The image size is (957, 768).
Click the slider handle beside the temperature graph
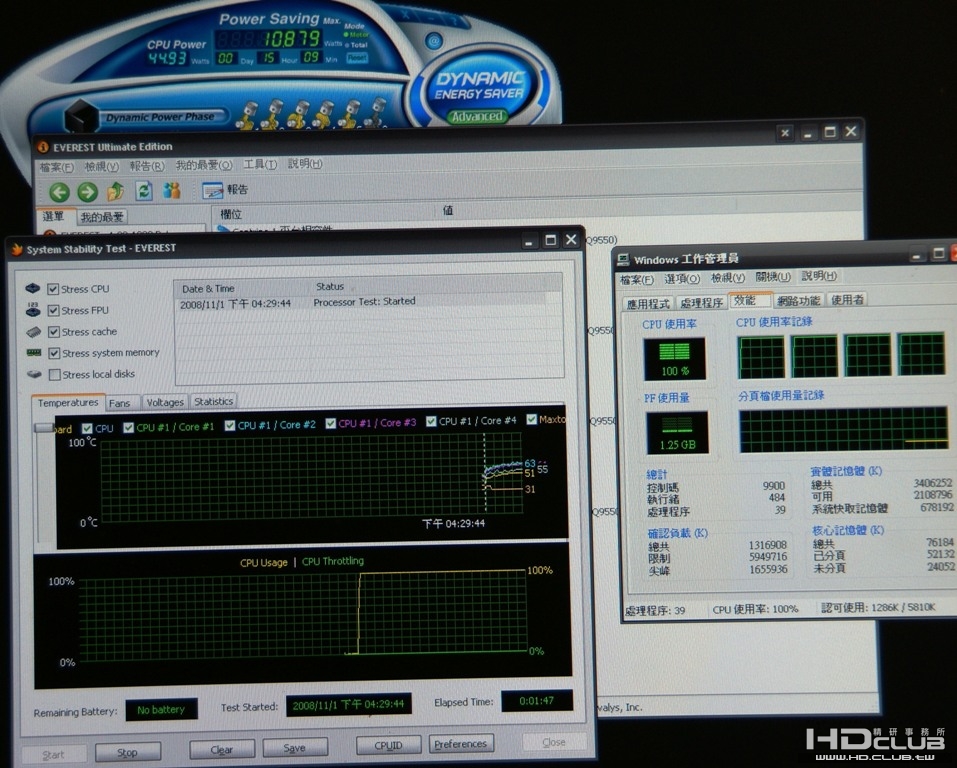[44, 428]
